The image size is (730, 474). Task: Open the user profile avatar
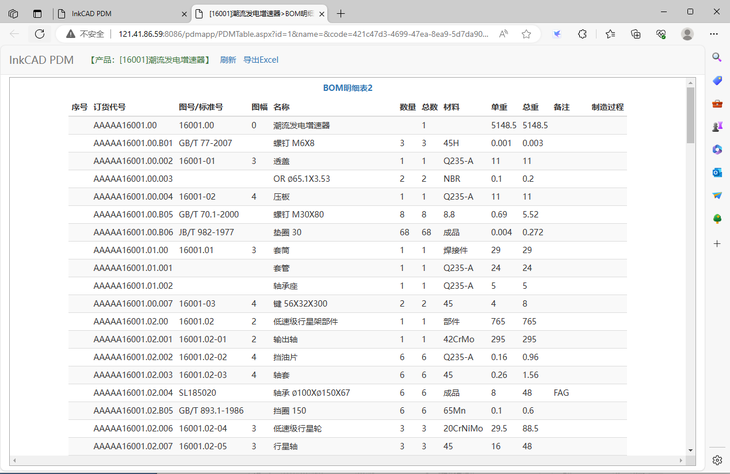coord(687,34)
